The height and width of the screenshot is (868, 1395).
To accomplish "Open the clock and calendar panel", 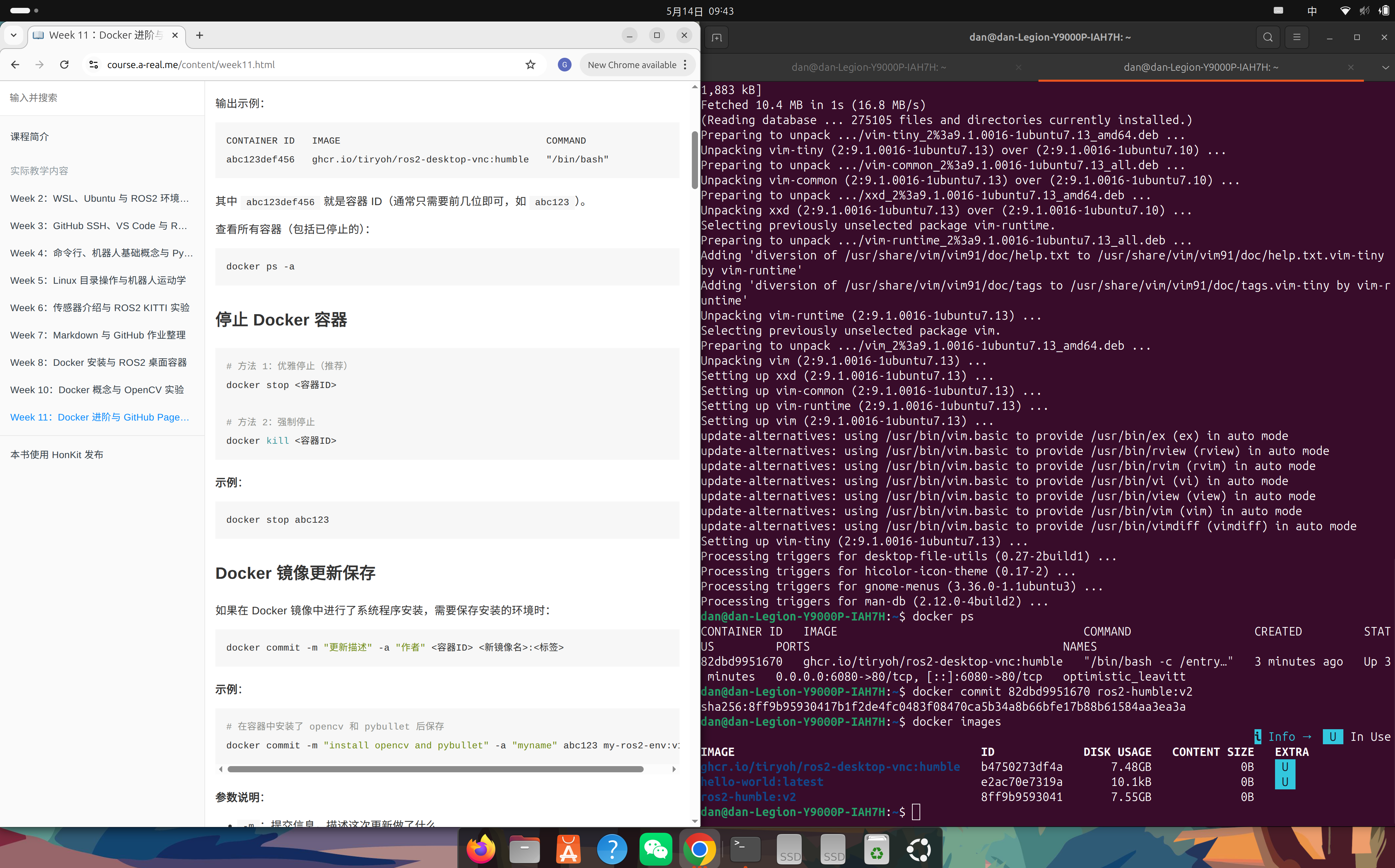I will click(699, 11).
